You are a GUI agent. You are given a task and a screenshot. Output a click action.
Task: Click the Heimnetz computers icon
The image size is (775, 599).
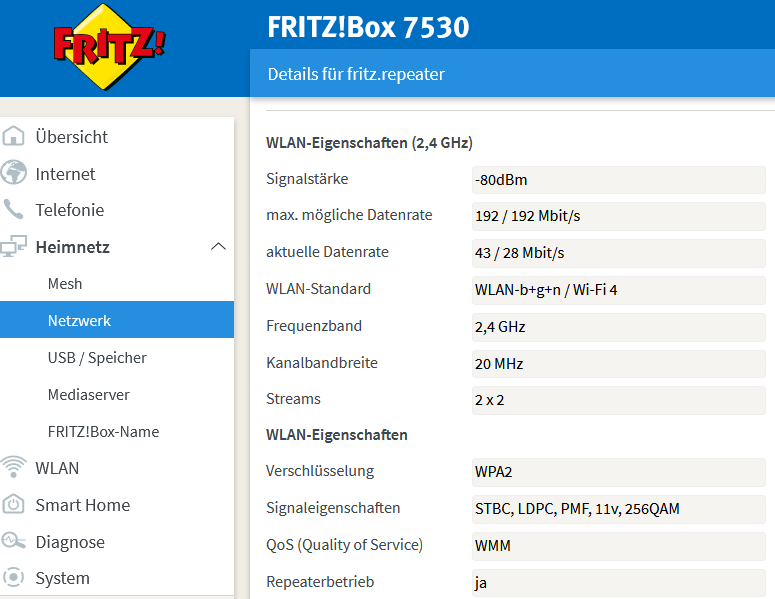point(13,246)
